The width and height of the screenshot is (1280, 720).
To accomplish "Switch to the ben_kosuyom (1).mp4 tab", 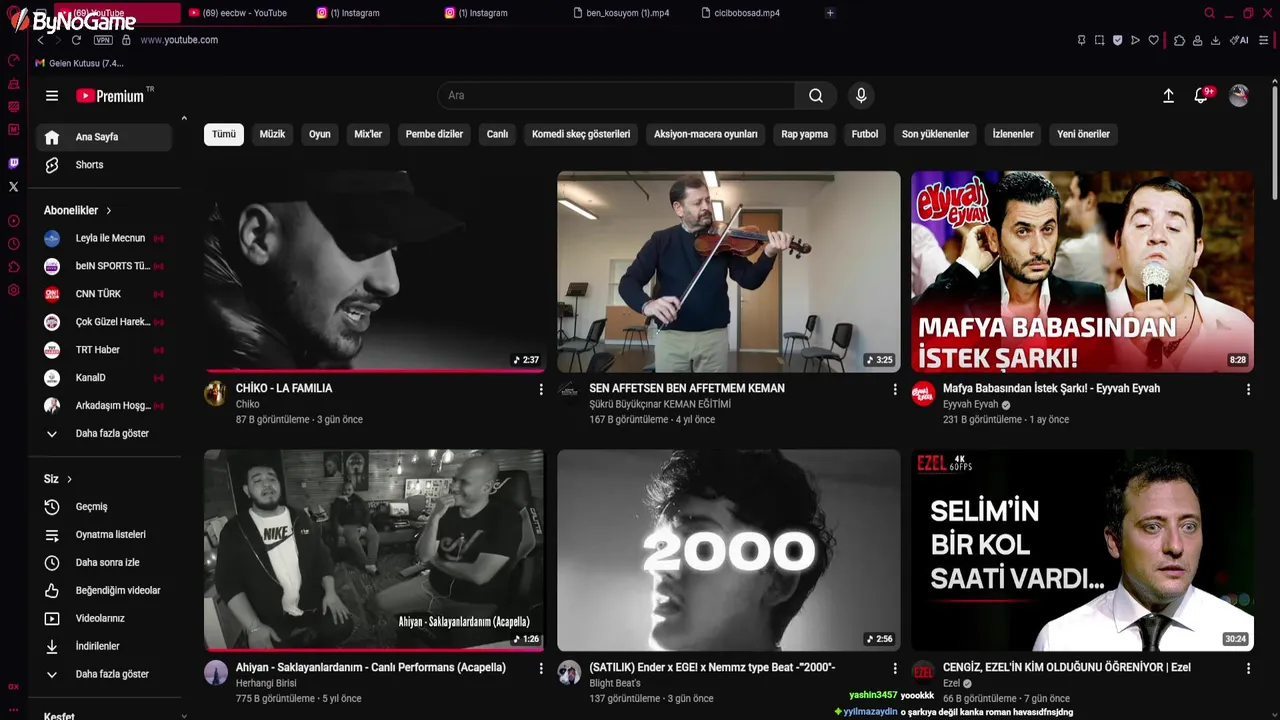I will click(627, 13).
